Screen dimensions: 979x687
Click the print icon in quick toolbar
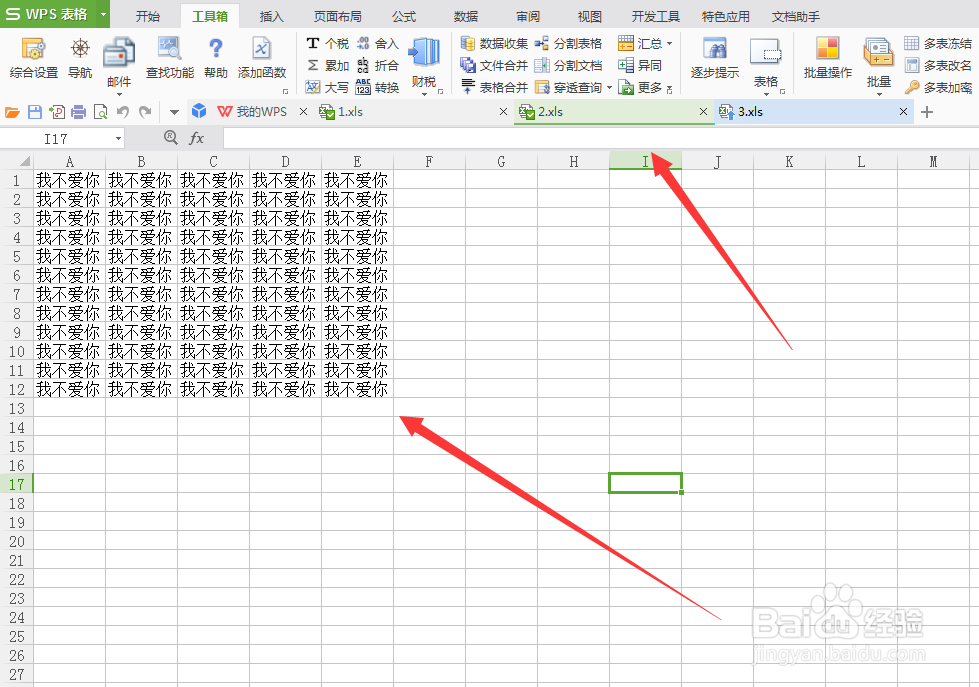[x=79, y=112]
